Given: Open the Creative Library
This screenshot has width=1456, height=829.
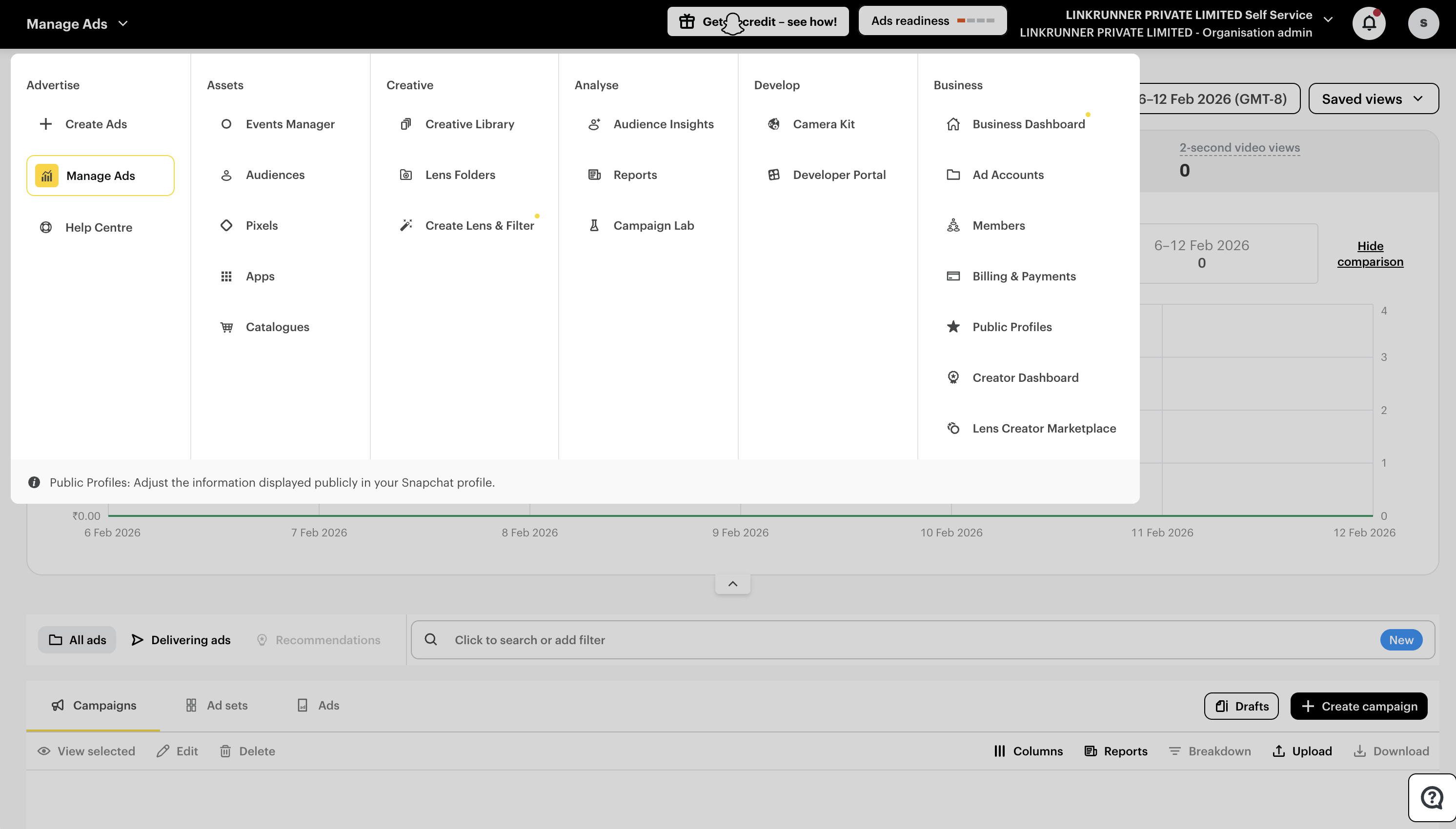Looking at the screenshot, I should [469, 123].
